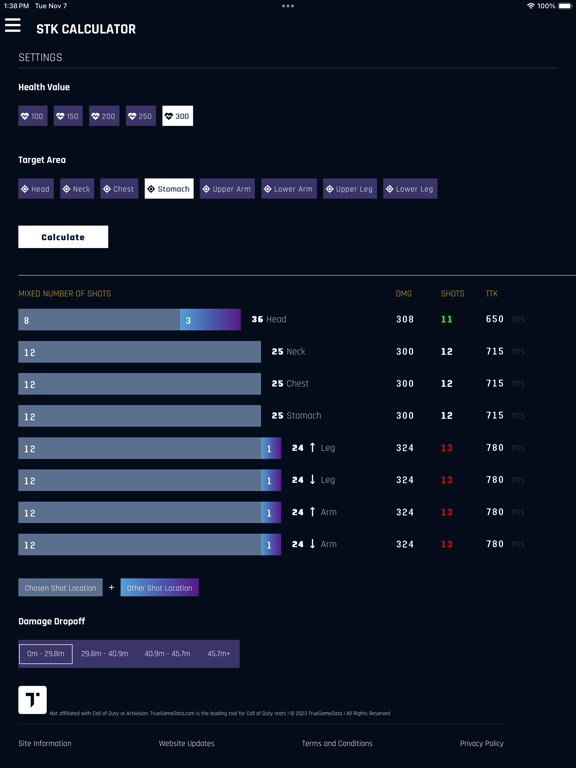Select health value 300
Viewport: 576px width, 768px height.
click(x=177, y=116)
